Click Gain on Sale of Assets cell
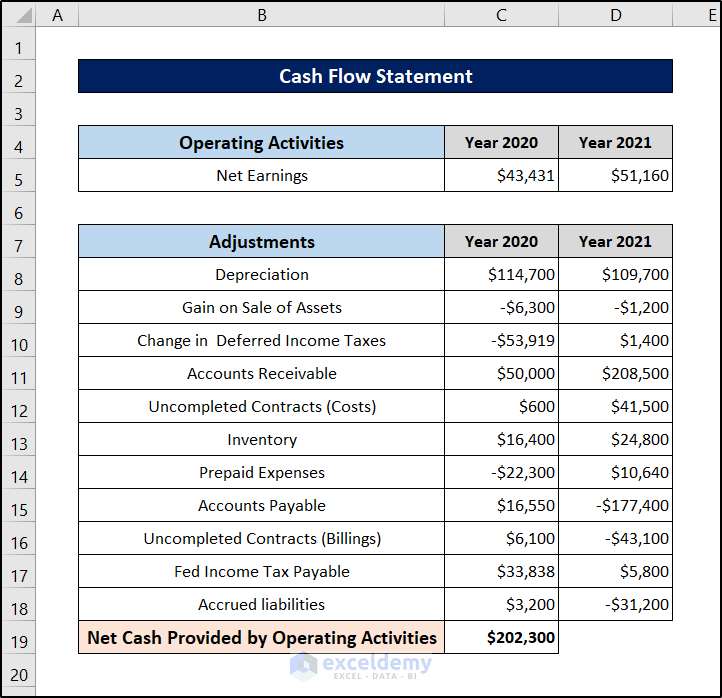722x698 pixels. pyautogui.click(x=262, y=307)
